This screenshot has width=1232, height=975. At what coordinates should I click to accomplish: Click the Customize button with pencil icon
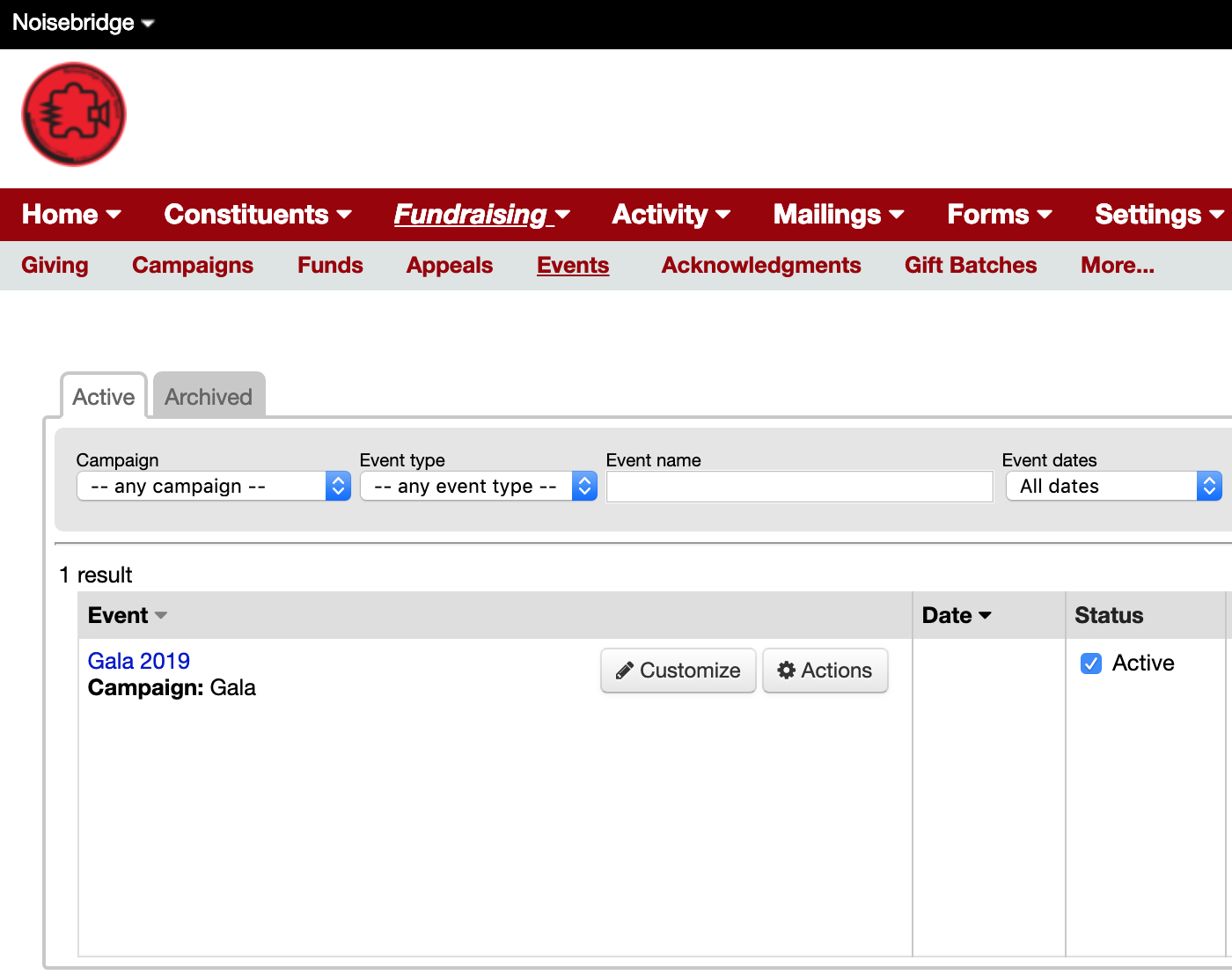[678, 671]
